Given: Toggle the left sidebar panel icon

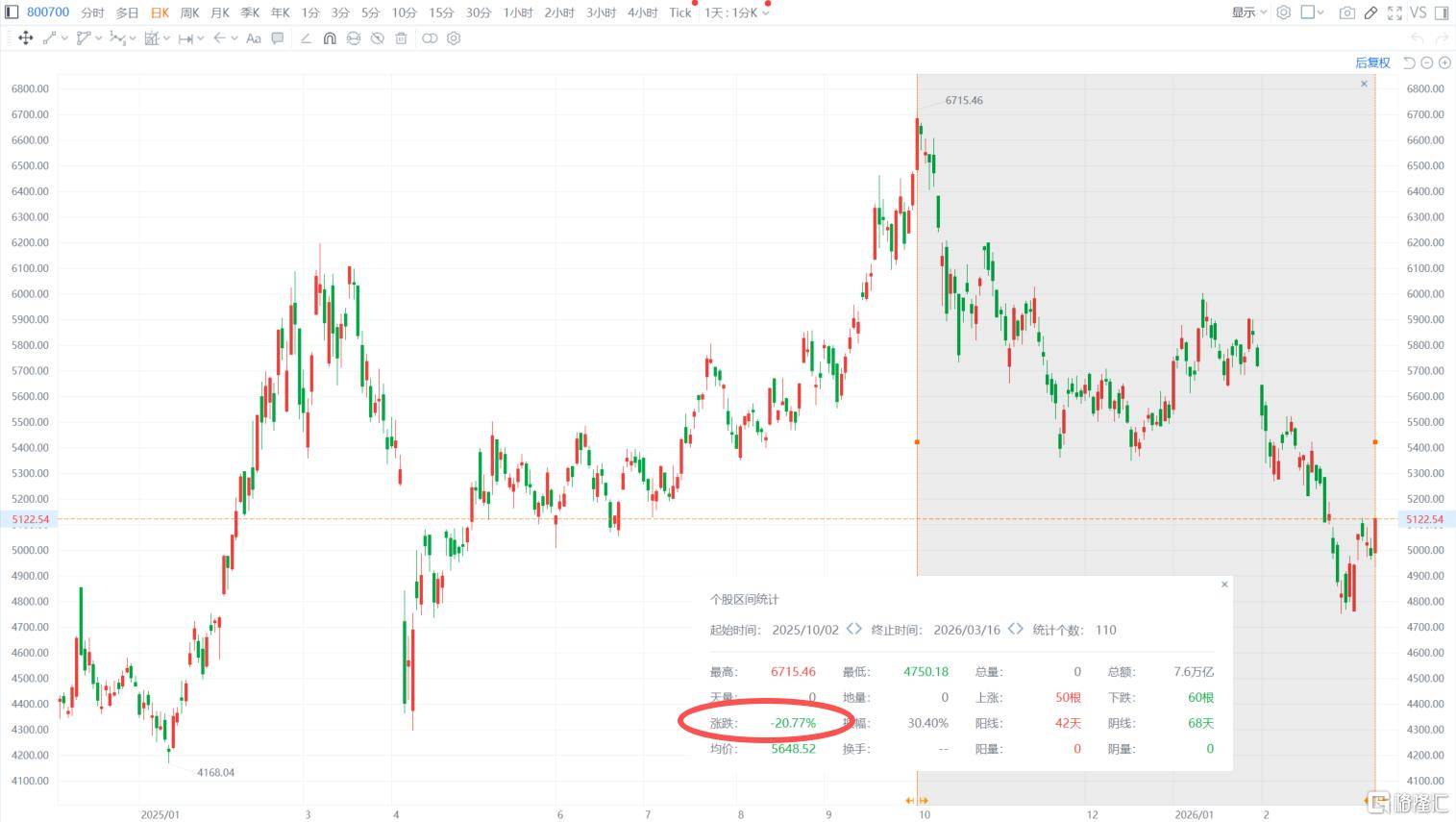Looking at the screenshot, I should pos(12,12).
